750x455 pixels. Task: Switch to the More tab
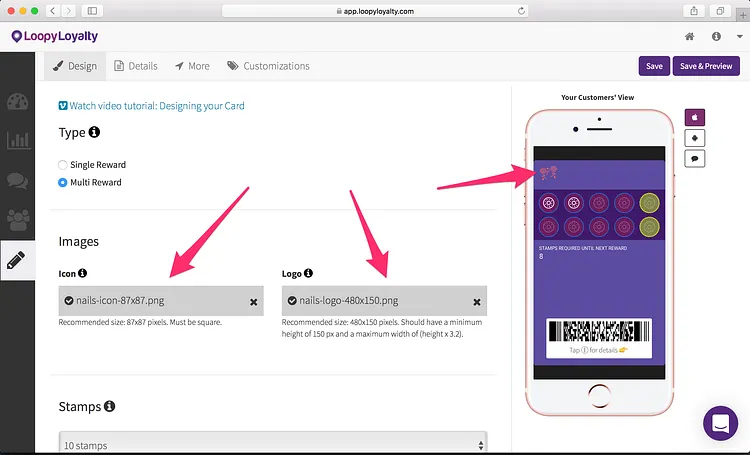[192, 66]
